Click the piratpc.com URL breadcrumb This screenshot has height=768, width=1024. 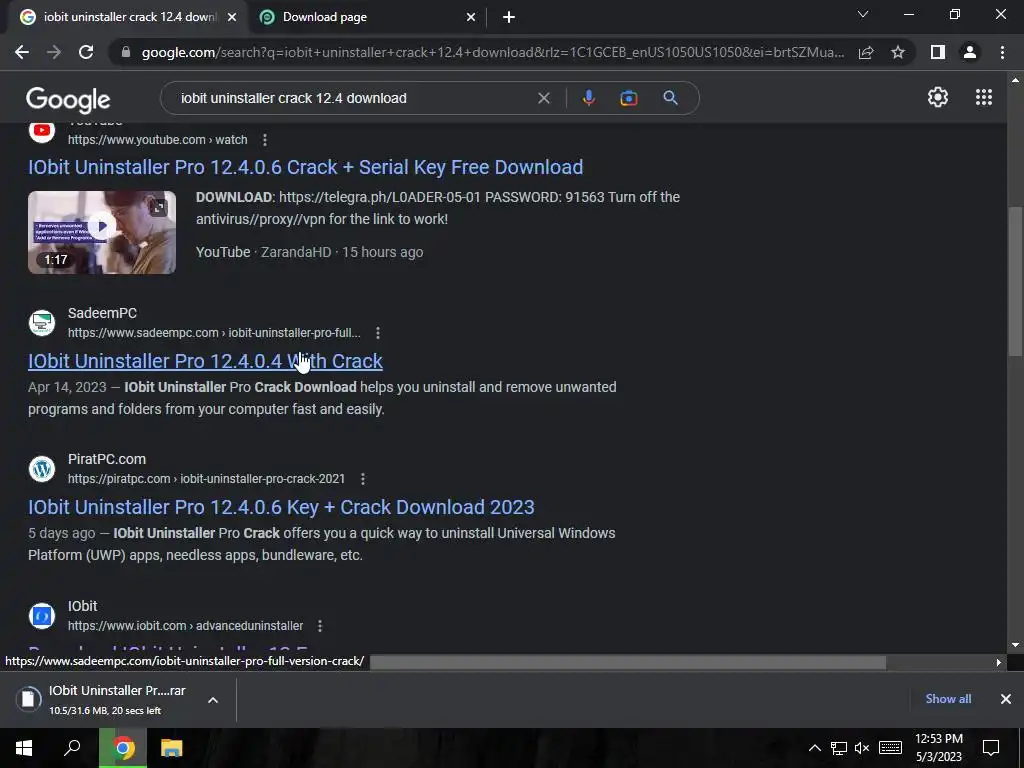(206, 479)
